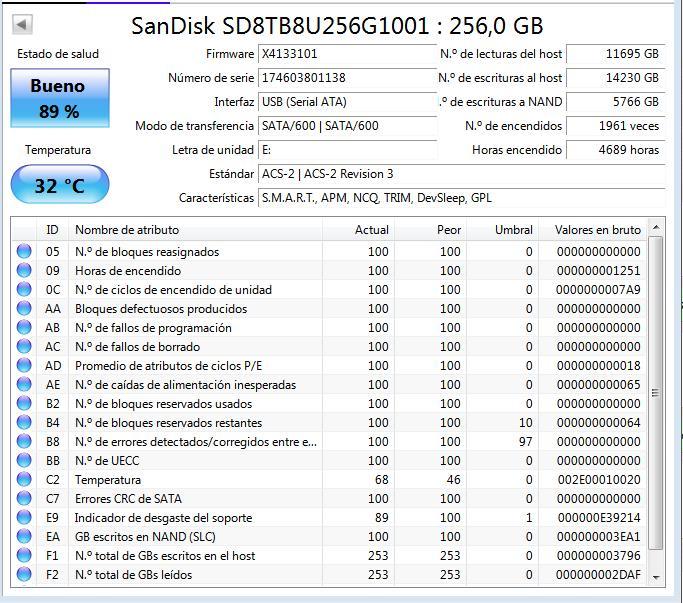Click the status orb for attribute AD
This screenshot has height=603, width=683.
click(x=24, y=366)
